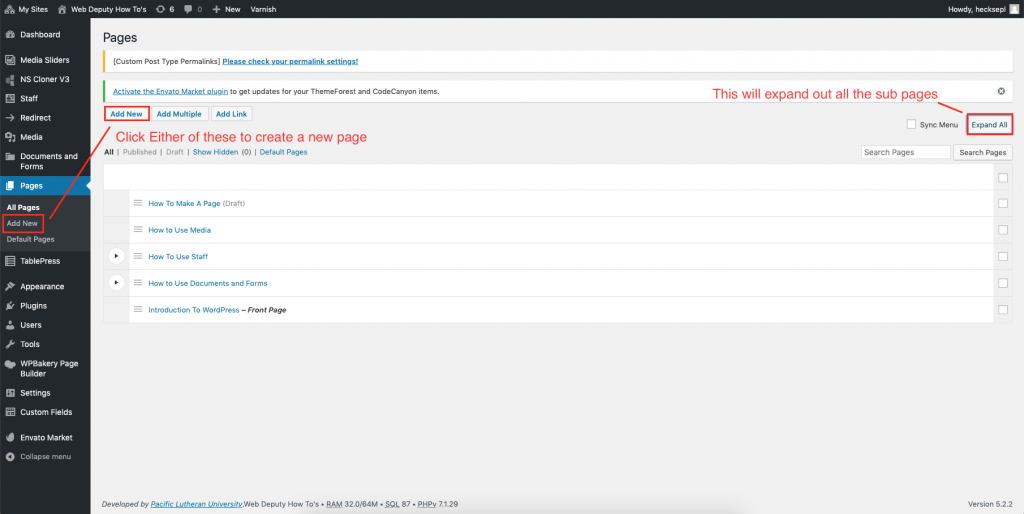Open Please check your permalink settings link
Image resolution: width=1024 pixels, height=514 pixels.
[290, 61]
